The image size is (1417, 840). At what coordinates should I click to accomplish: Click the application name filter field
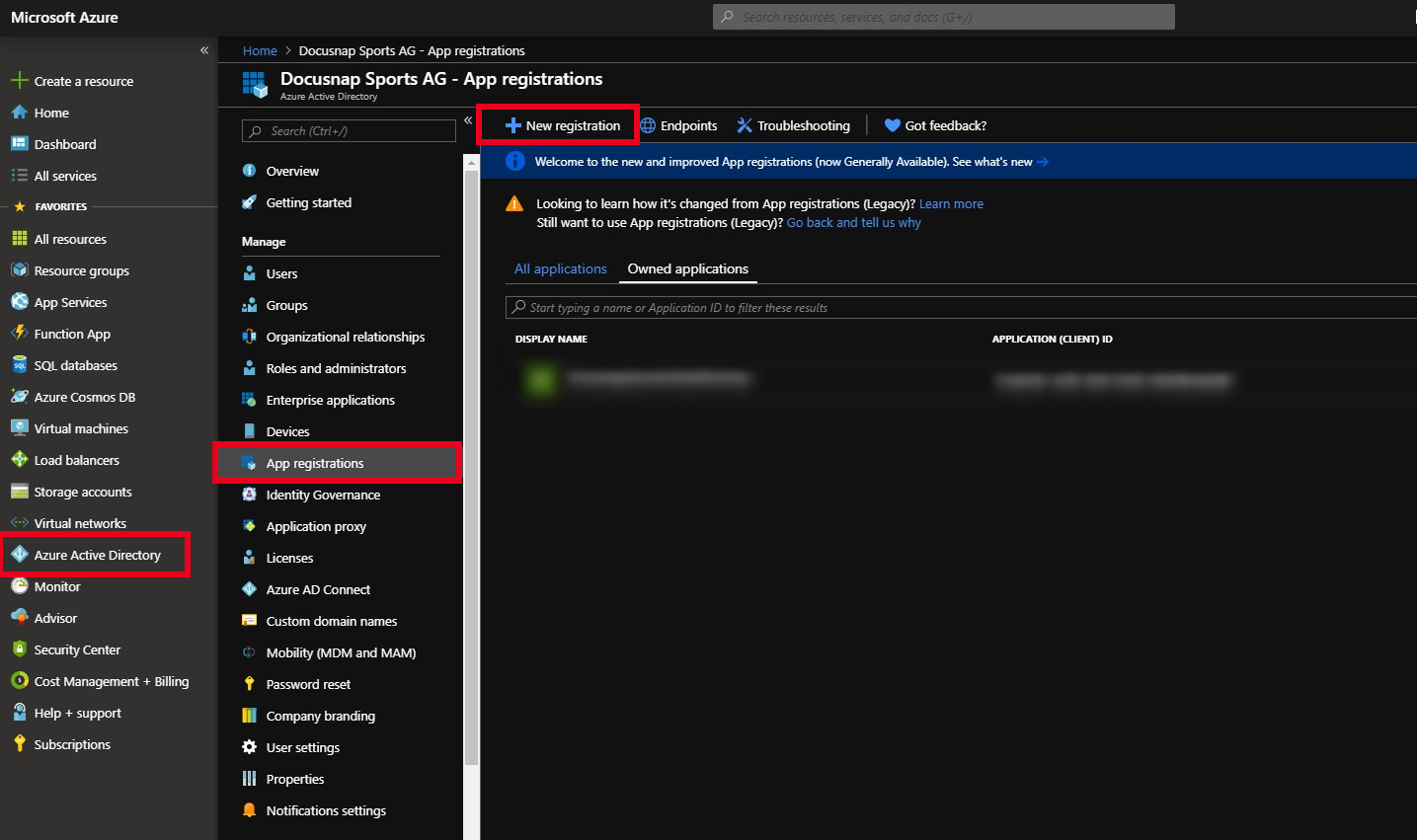click(x=961, y=307)
